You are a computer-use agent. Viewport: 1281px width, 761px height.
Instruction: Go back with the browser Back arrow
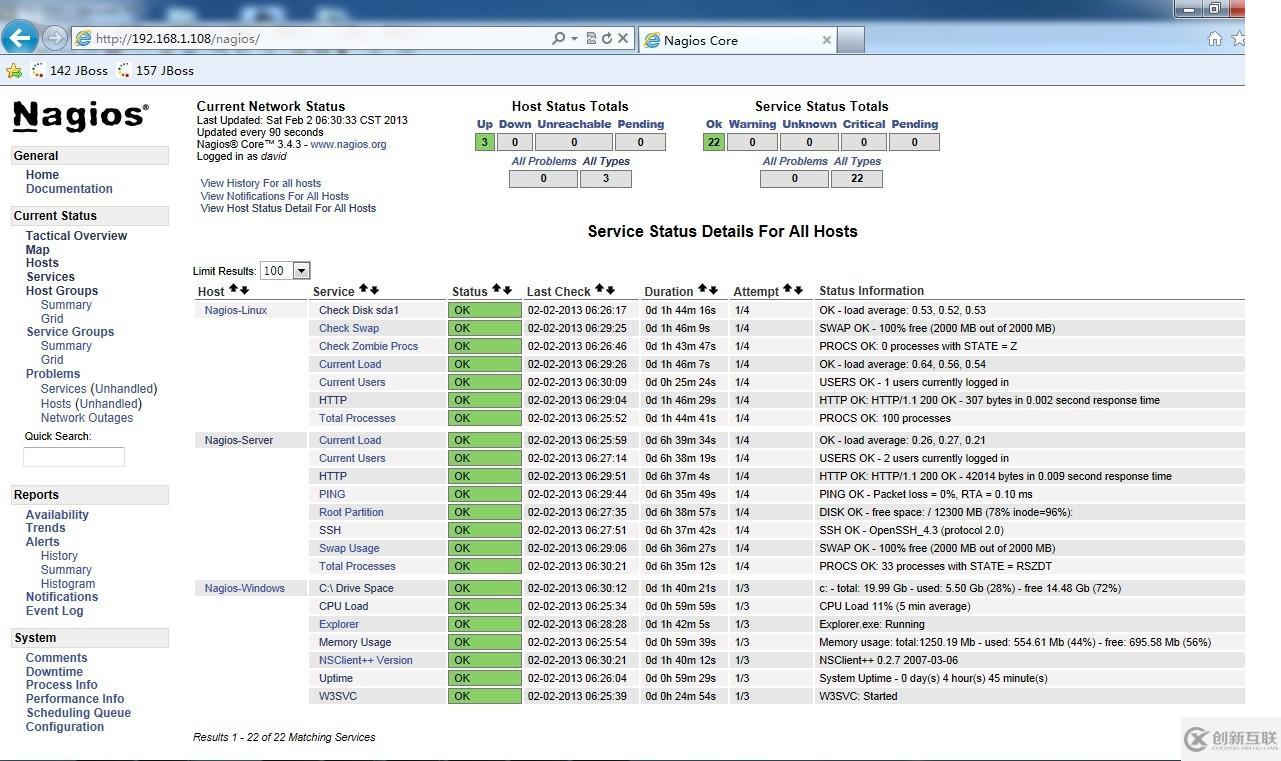(x=20, y=38)
